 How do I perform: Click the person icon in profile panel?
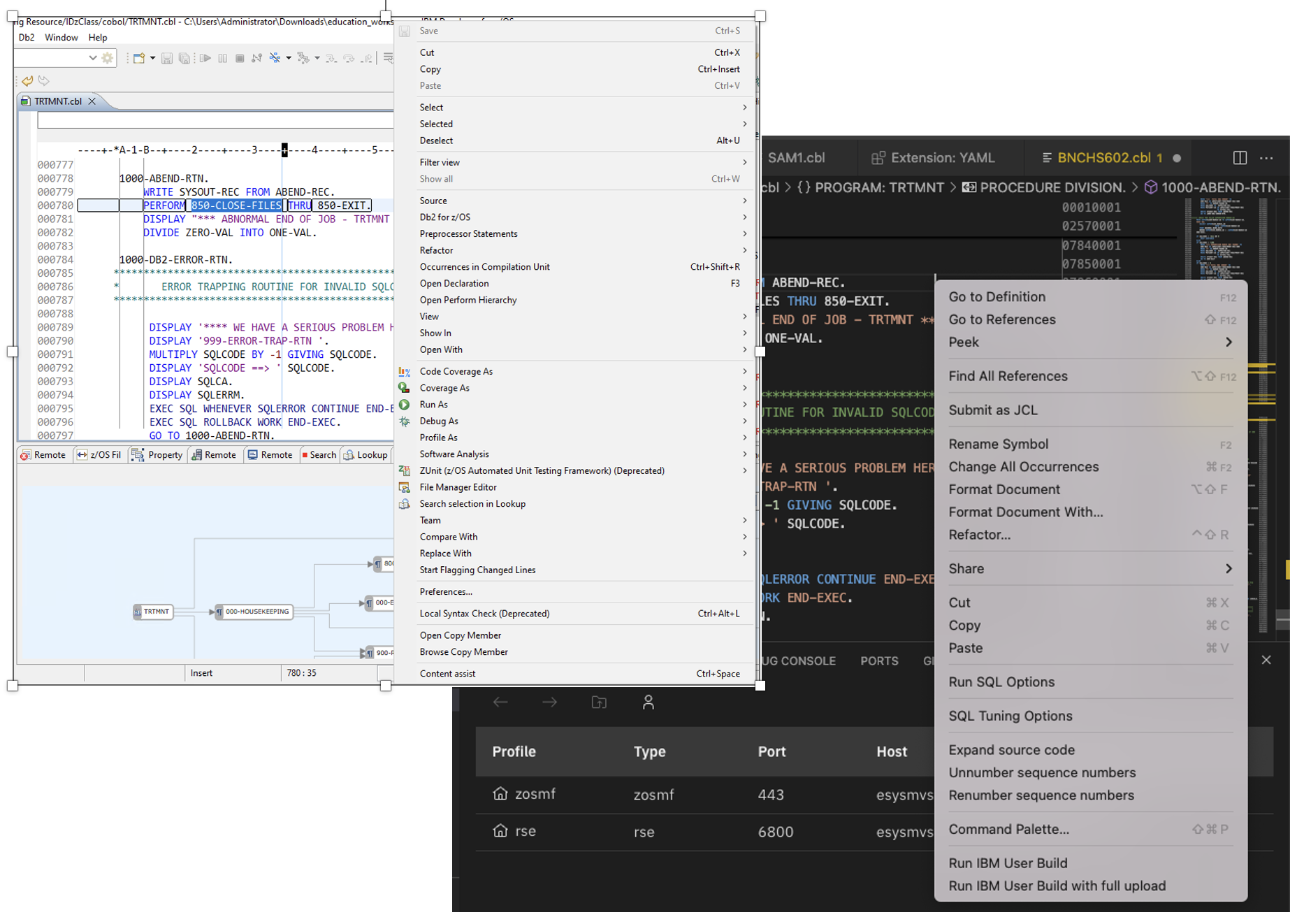click(649, 702)
